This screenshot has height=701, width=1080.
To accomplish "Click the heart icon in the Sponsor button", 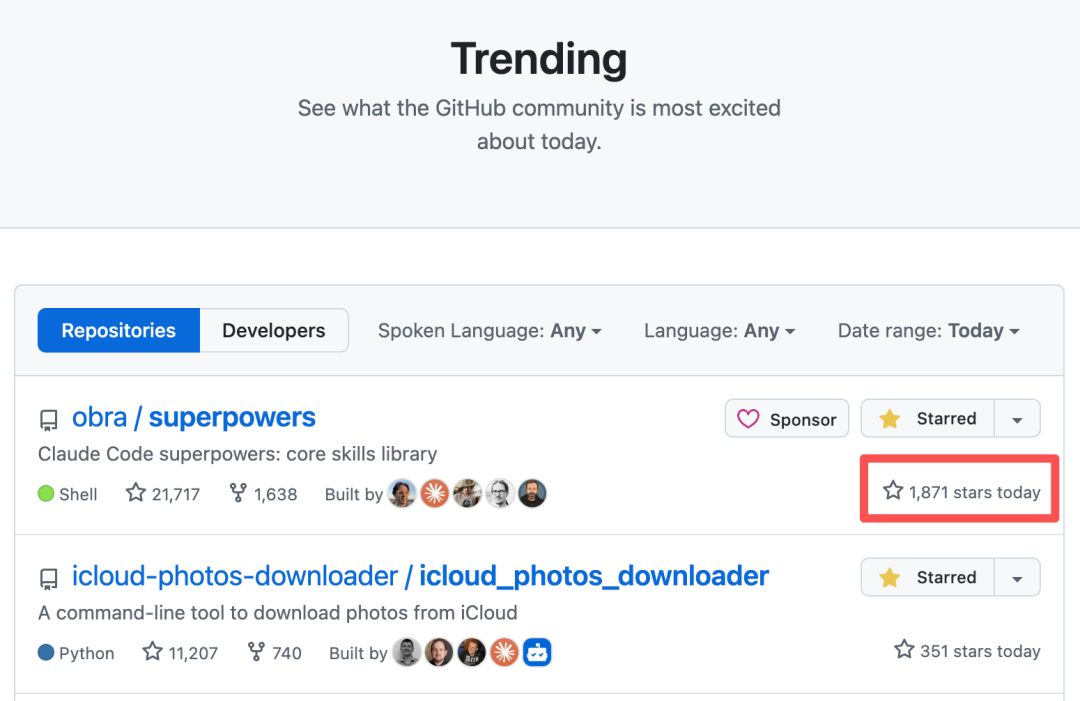I will click(x=748, y=418).
